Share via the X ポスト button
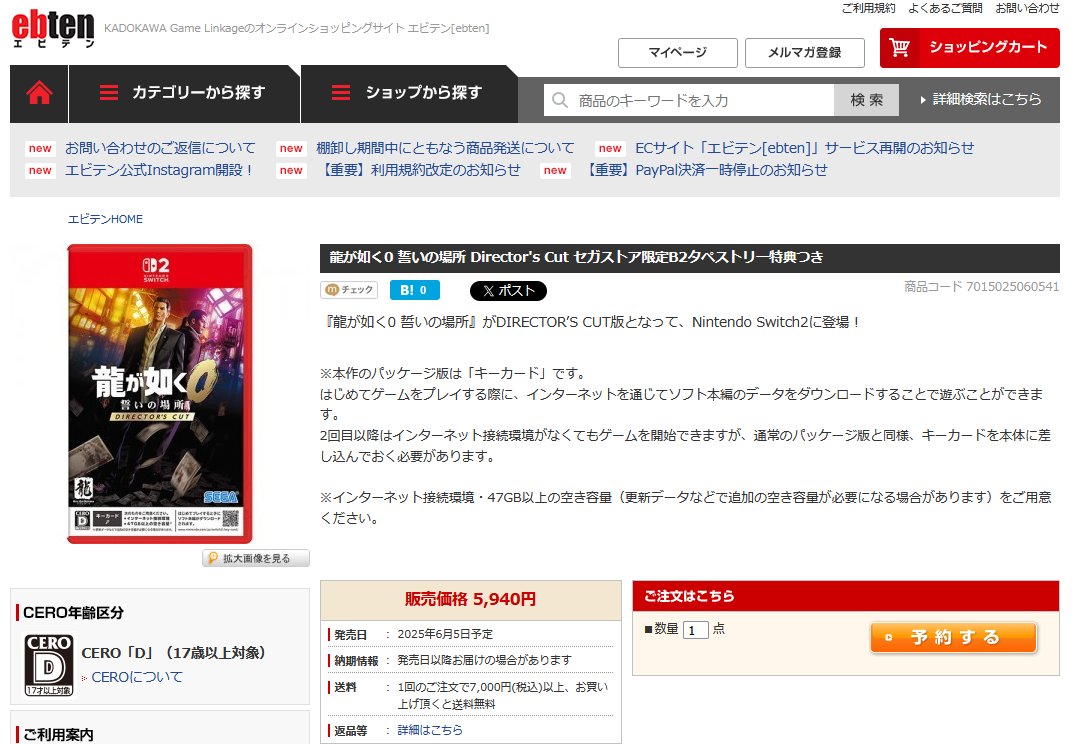This screenshot has width=1078, height=744. pyautogui.click(x=508, y=291)
